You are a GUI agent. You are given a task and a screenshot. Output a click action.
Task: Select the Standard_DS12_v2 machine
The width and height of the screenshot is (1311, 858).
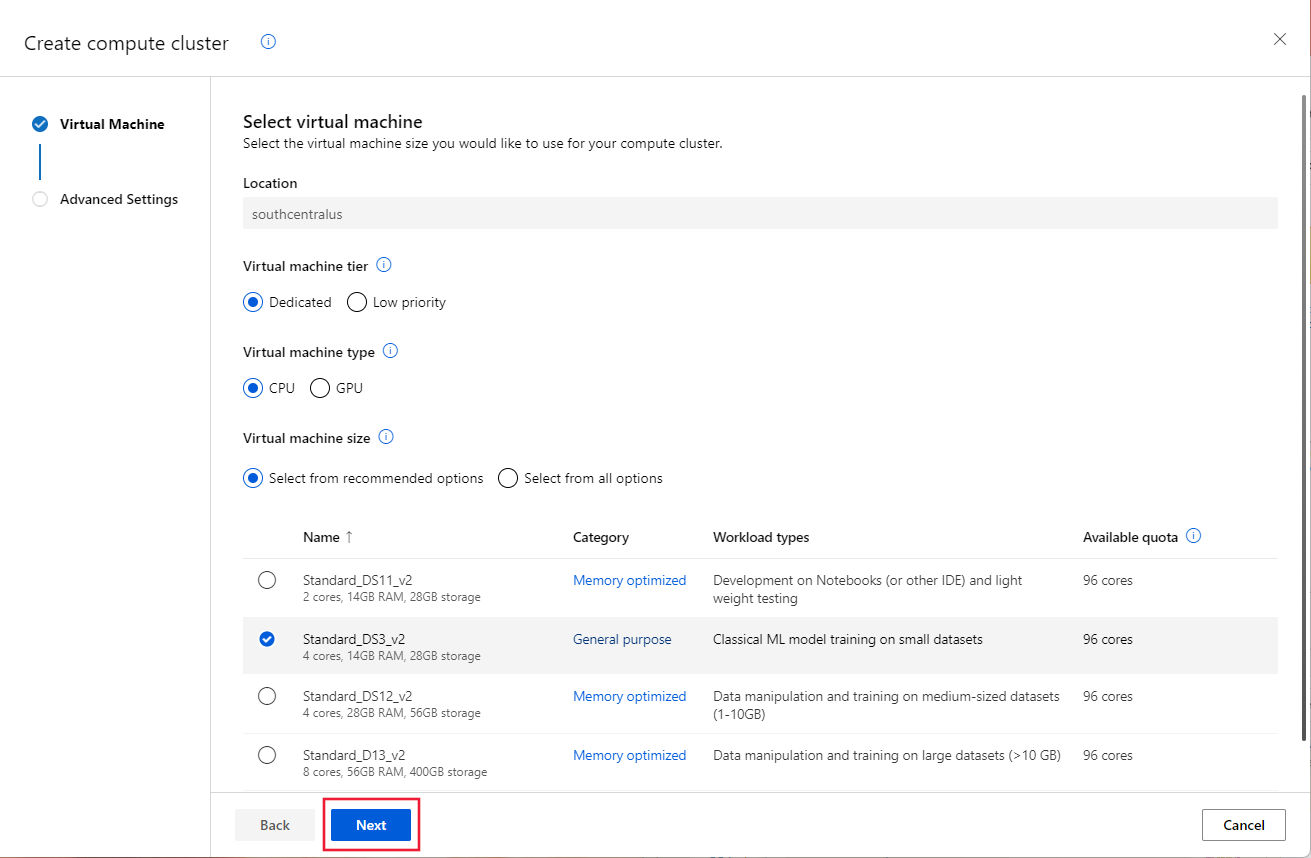(267, 696)
